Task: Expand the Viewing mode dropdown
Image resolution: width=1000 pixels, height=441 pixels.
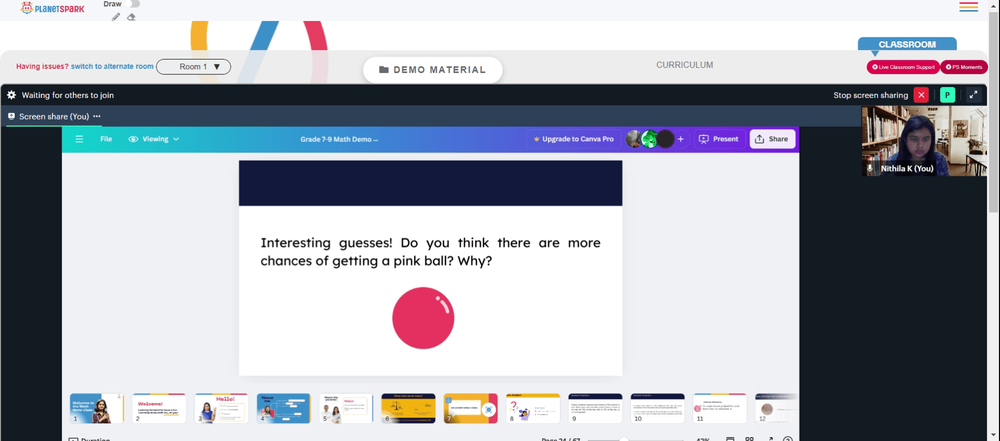Action: pos(154,139)
